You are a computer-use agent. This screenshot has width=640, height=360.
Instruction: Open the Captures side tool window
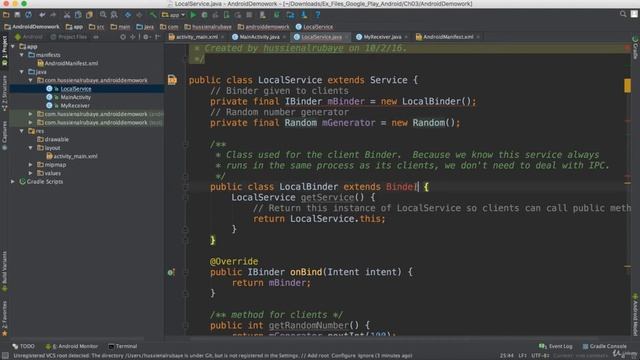4,135
